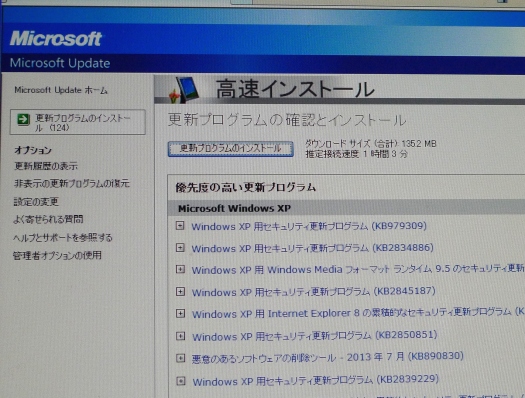Open よく寄せられる質問 link
The height and width of the screenshot is (398, 525).
(x=48, y=219)
